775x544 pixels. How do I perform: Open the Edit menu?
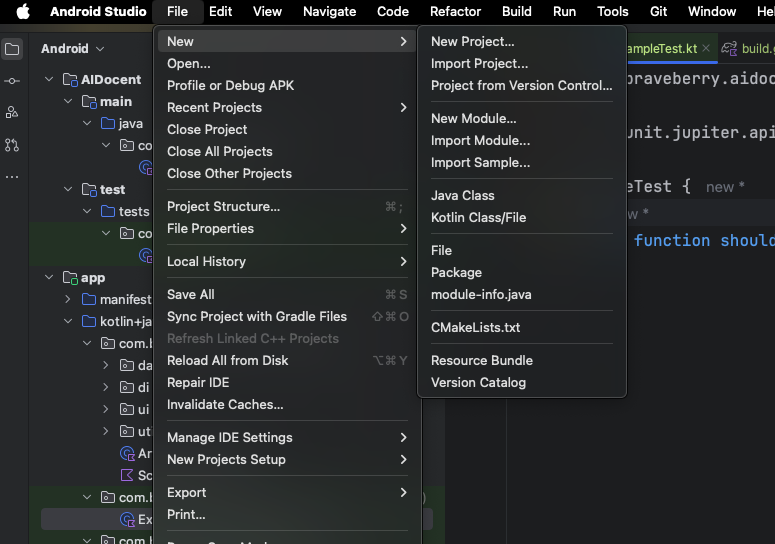pos(220,11)
